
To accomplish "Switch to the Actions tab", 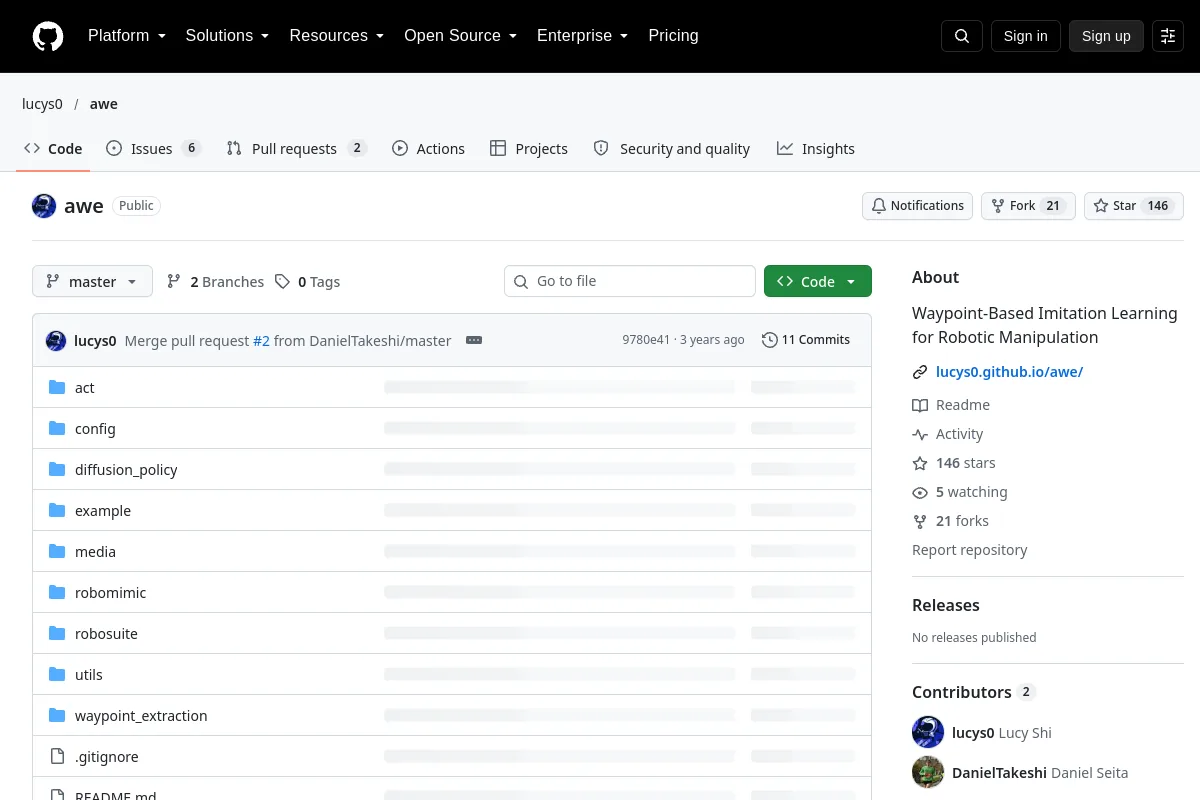I will [x=428, y=148].
